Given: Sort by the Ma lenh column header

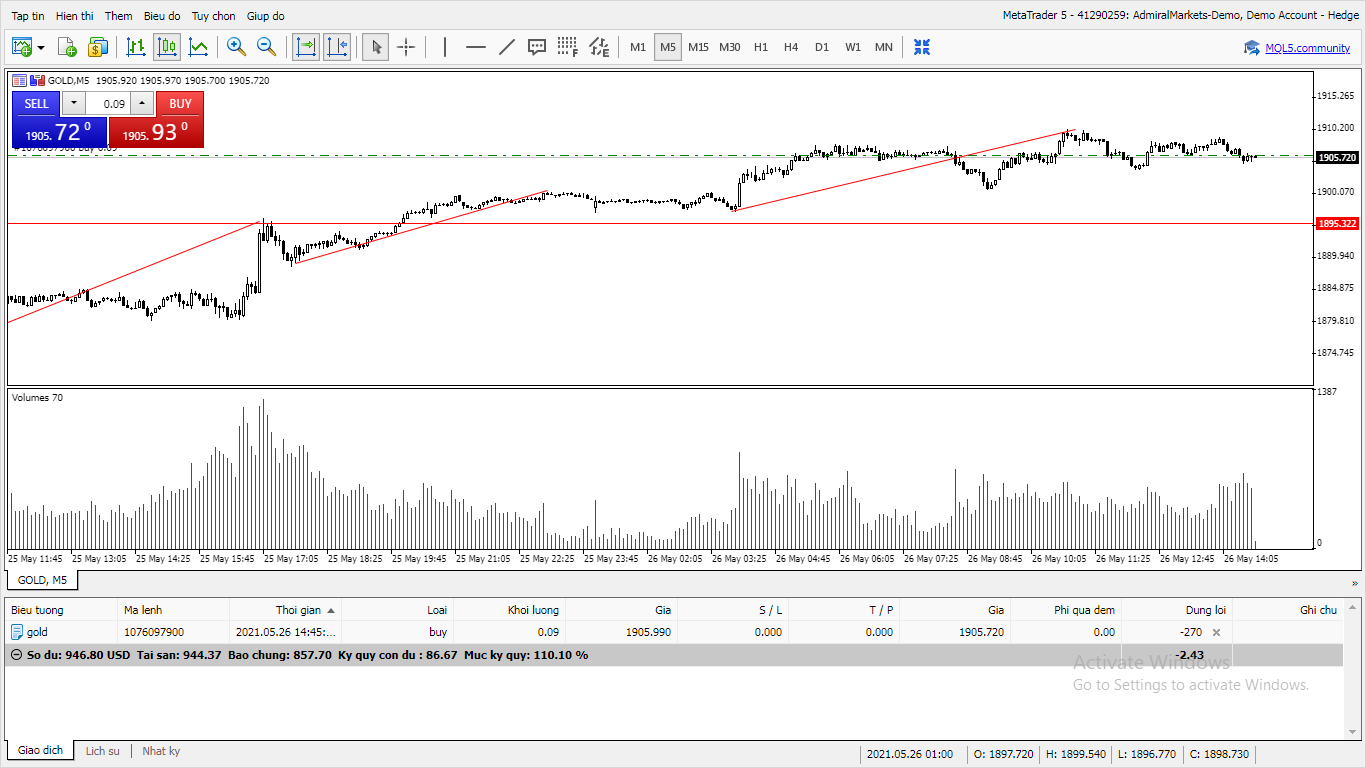Looking at the screenshot, I should [x=173, y=610].
